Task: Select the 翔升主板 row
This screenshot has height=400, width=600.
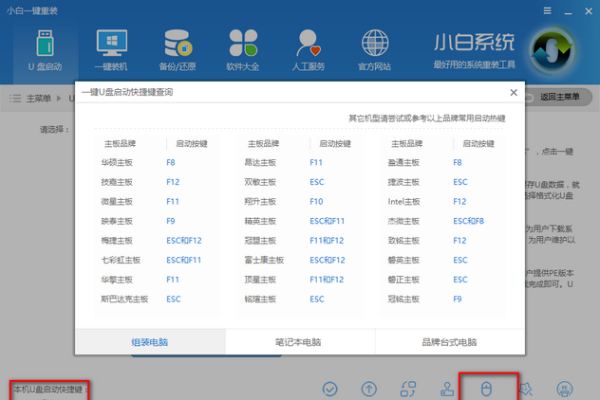Action: click(300, 201)
